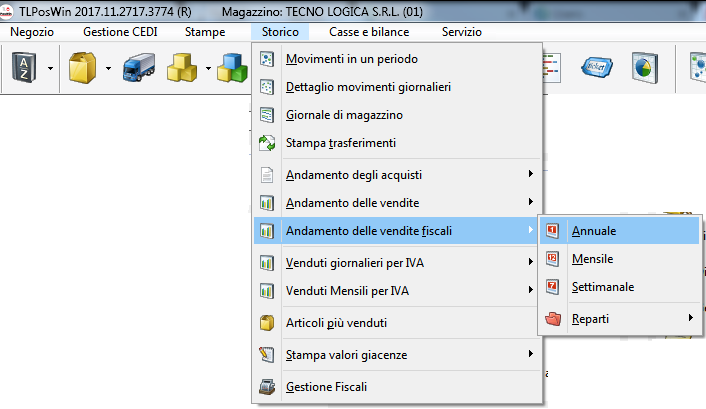Select Annuale from the fiscal sales submenu
This screenshot has height=409, width=706.
tap(594, 231)
